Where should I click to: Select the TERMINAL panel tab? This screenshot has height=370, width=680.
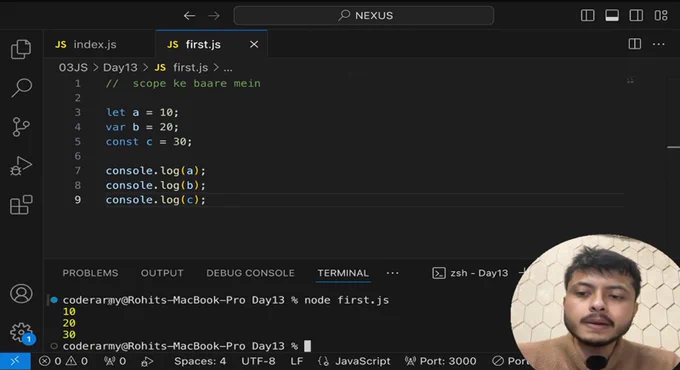point(343,273)
